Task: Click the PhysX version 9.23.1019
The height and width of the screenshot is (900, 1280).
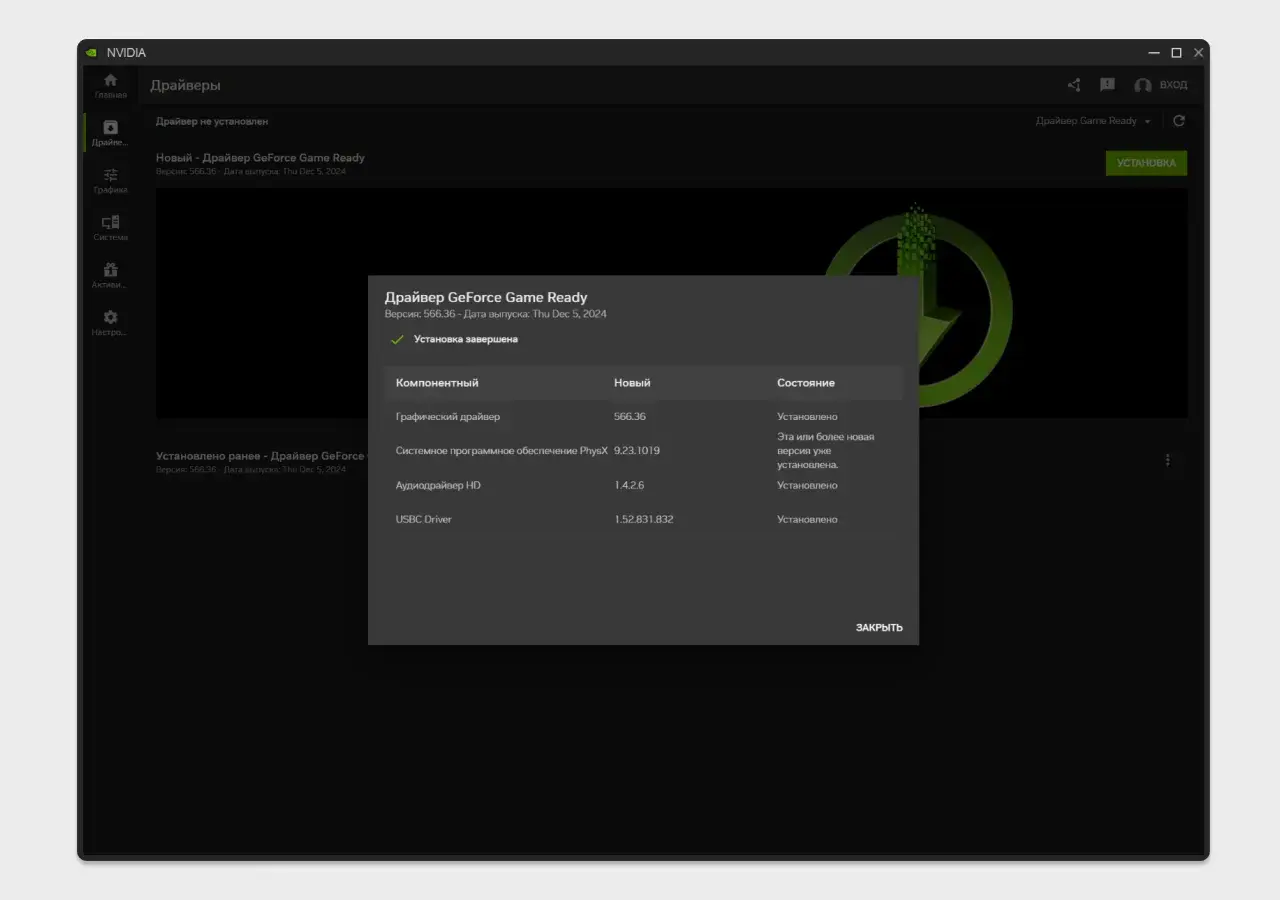Action: point(637,451)
